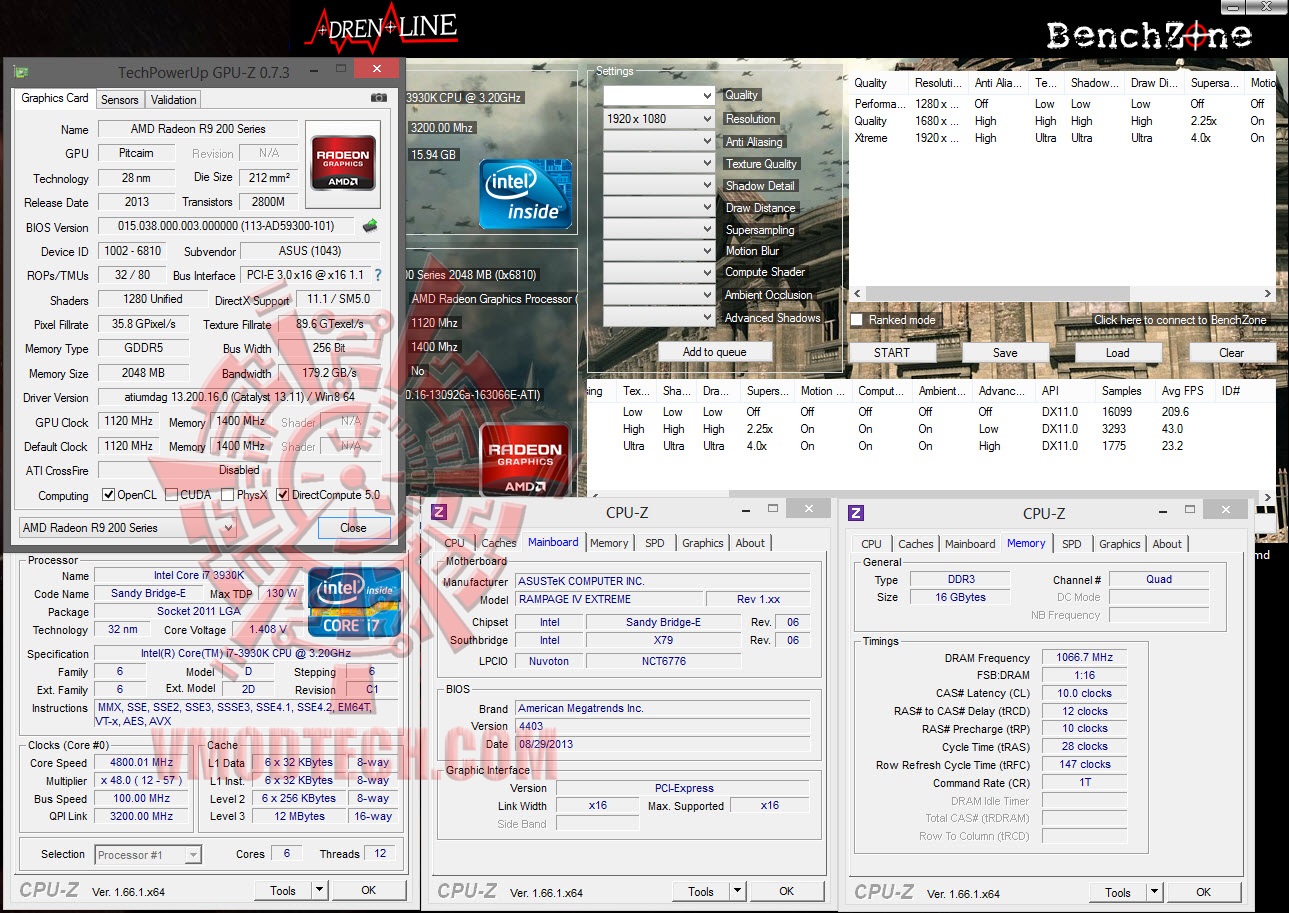Click the Adrenaline logo at the top

pos(381,30)
